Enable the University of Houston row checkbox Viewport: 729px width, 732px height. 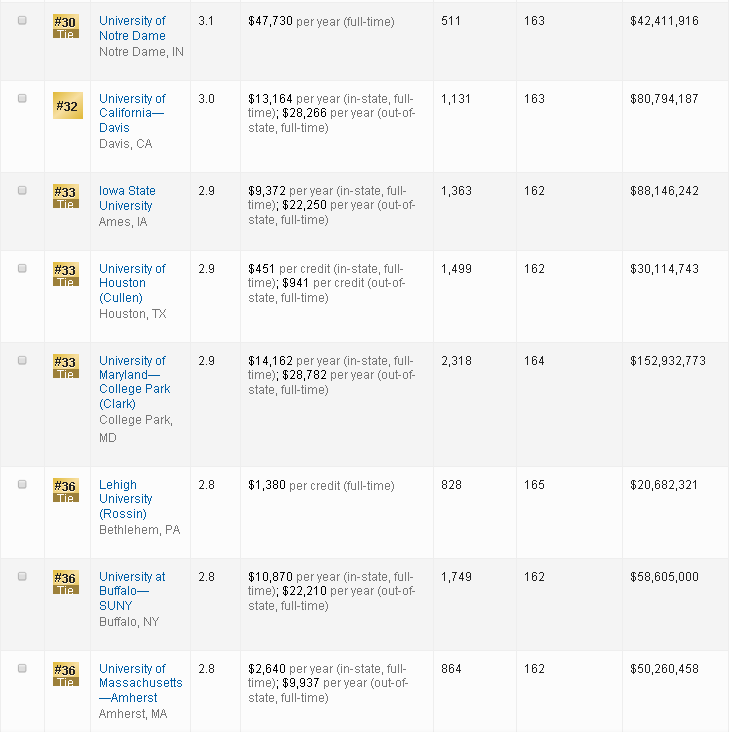(23, 269)
